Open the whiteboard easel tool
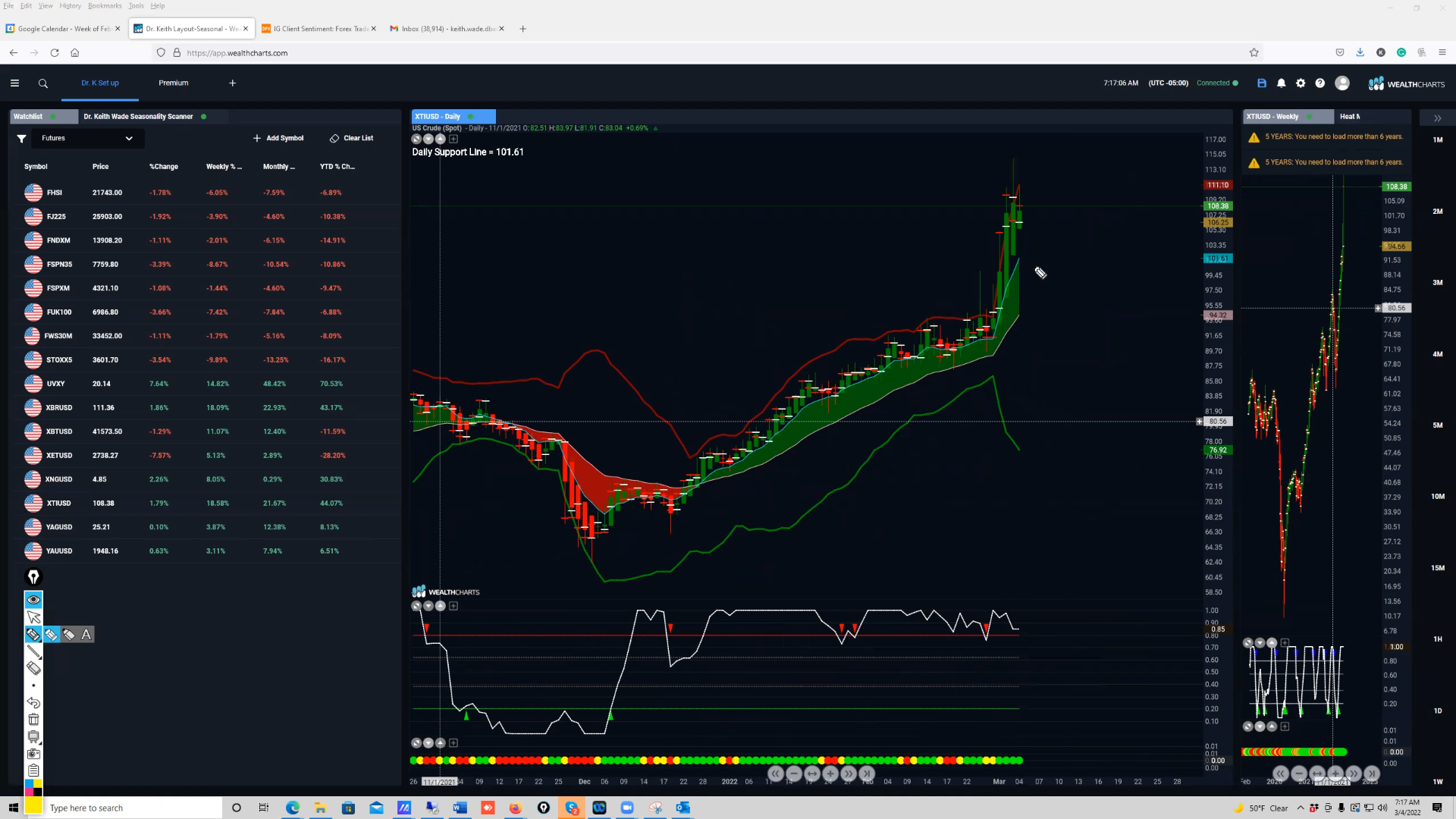The image size is (1456, 819). click(x=33, y=737)
